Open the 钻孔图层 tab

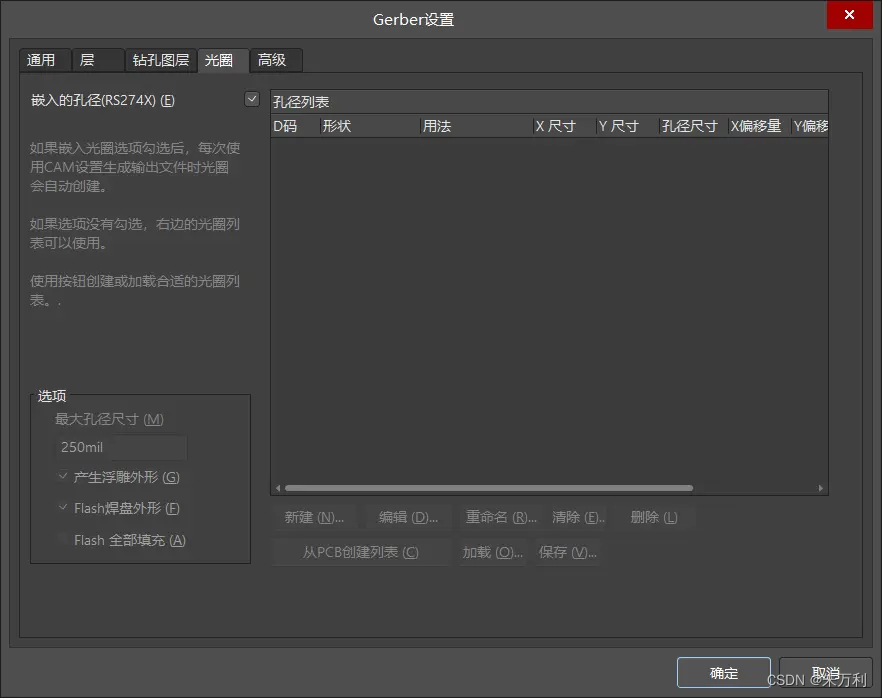[x=160, y=60]
